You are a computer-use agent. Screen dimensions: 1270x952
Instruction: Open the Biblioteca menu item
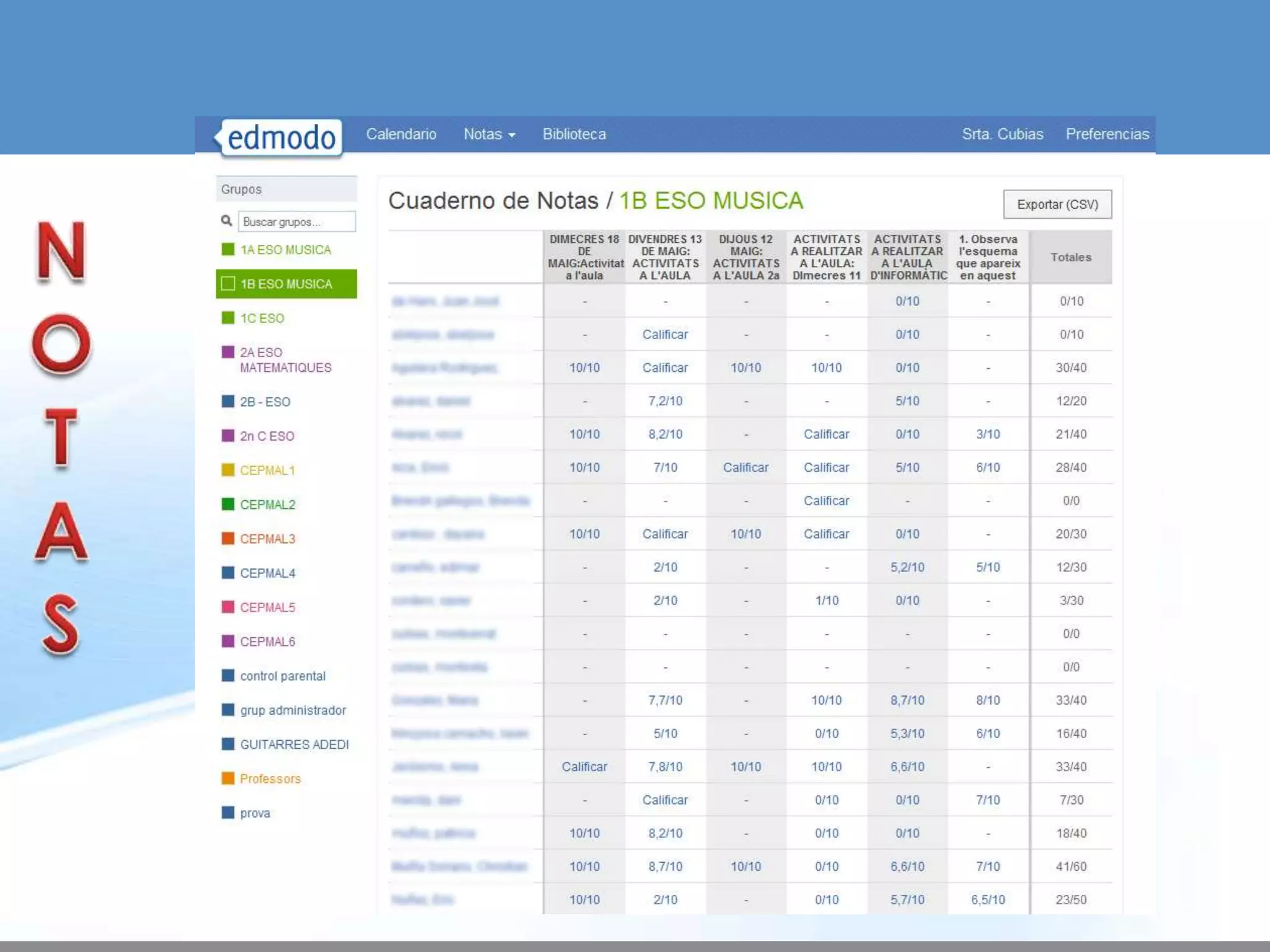coord(574,134)
